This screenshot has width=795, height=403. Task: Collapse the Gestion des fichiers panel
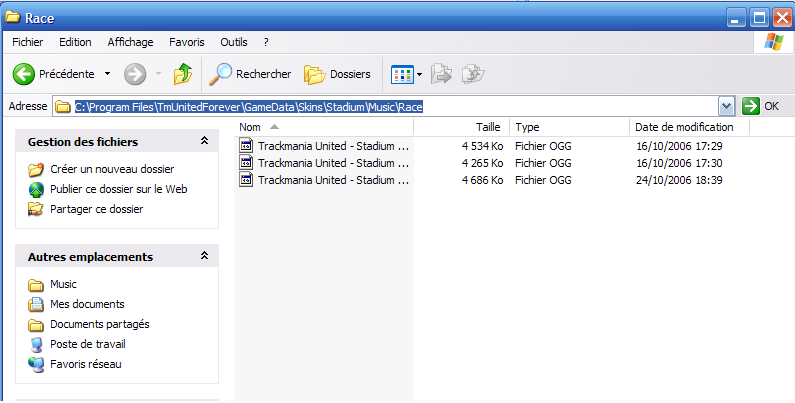pos(204,141)
